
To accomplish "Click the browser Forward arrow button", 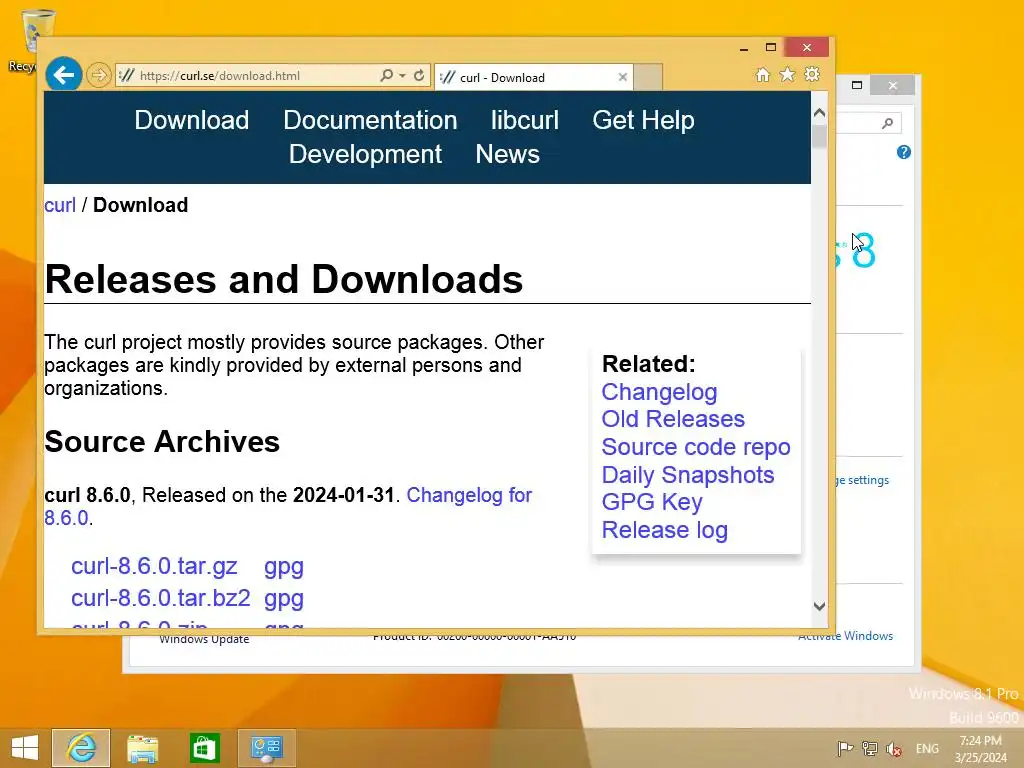I will pyautogui.click(x=99, y=76).
